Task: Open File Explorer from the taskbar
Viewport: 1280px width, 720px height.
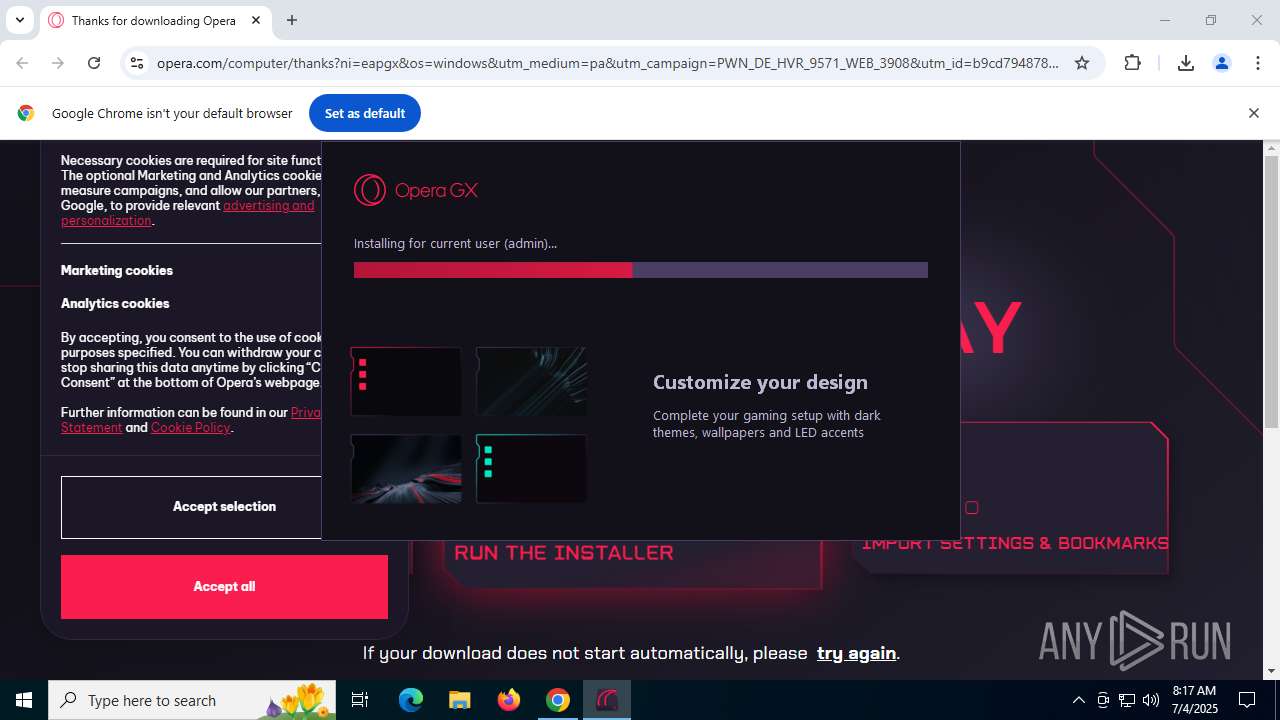Action: [460, 700]
